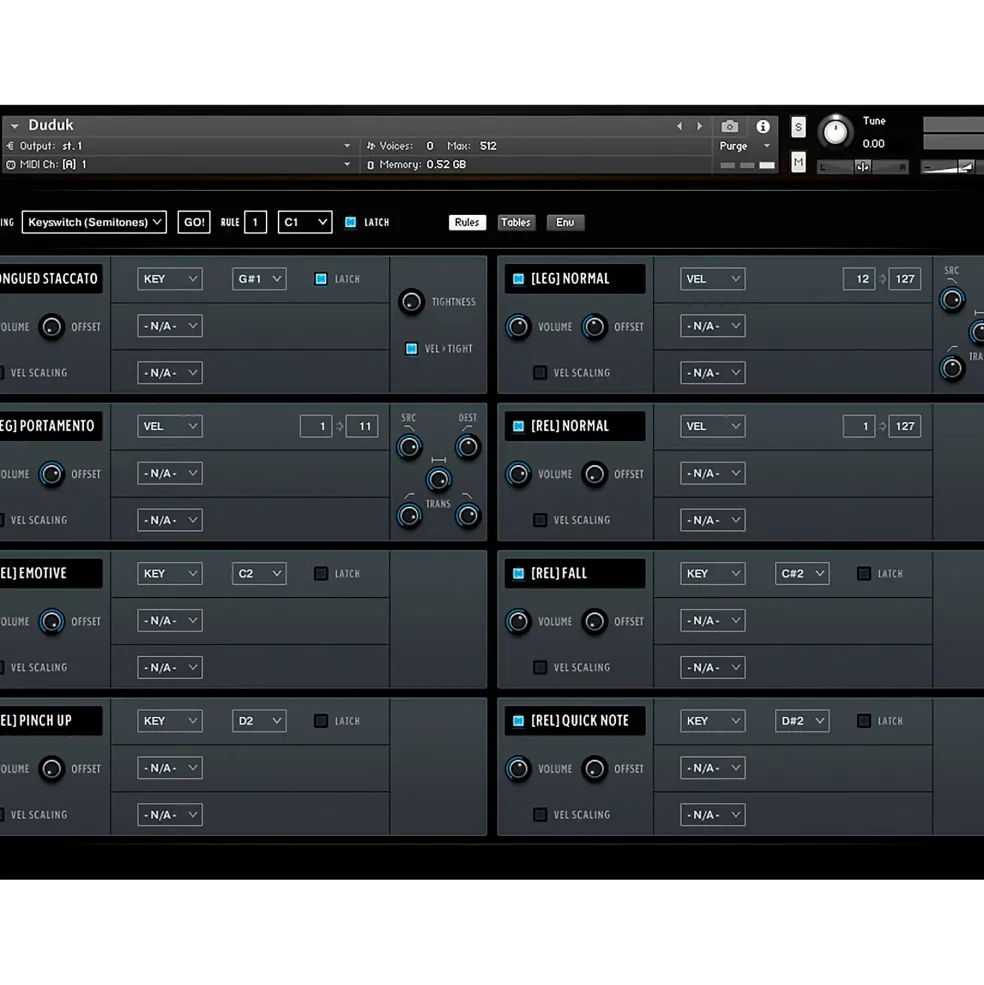
Task: Click the Portamento volume/offset knob
Action: 52,474
